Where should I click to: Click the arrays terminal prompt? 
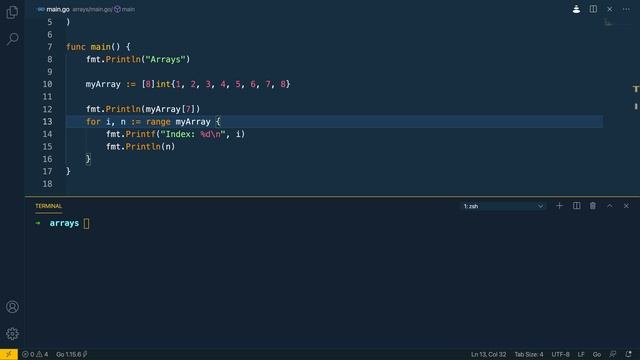click(x=64, y=223)
